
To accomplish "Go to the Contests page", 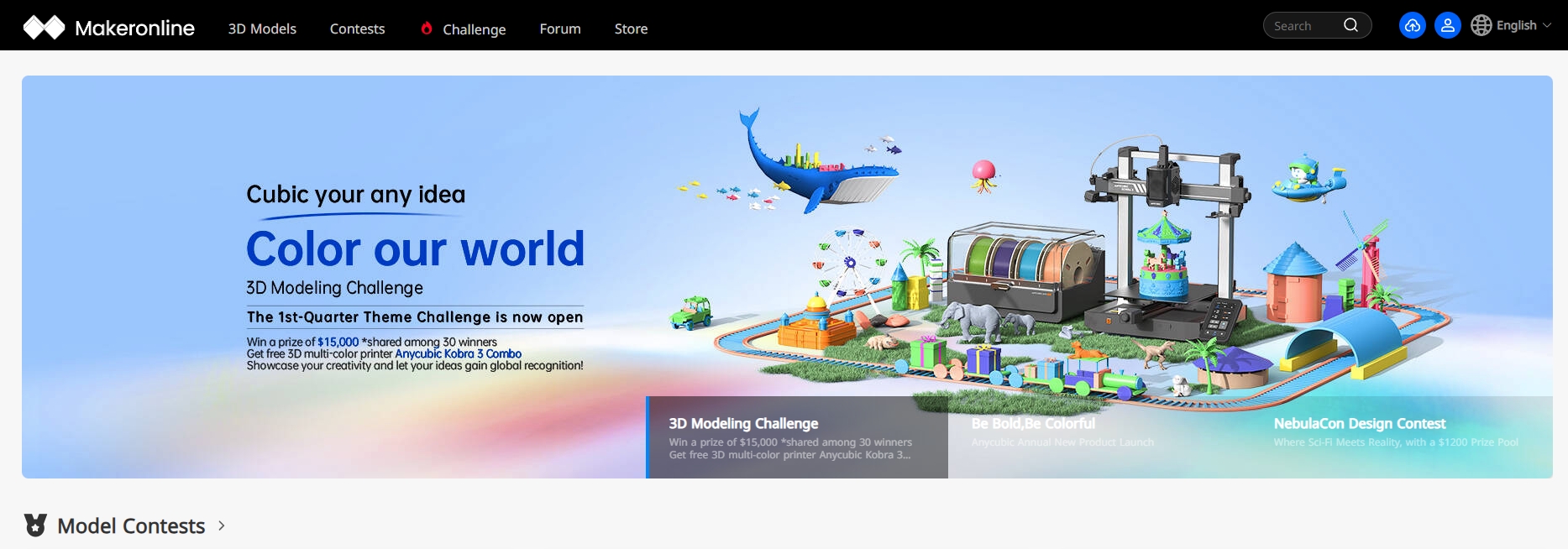I will pos(357,29).
